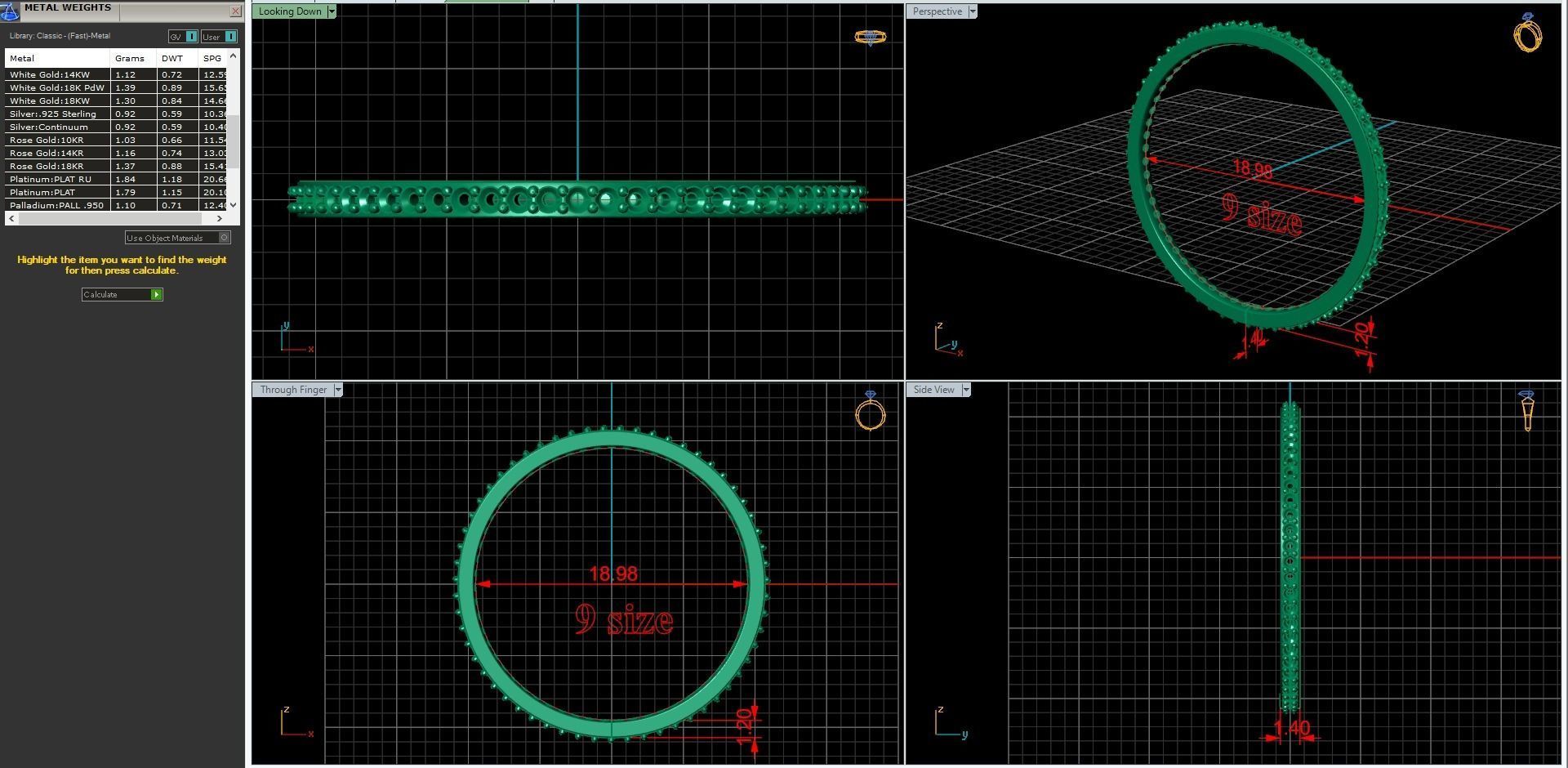1568x768 pixels.
Task: Select the Rose Gold:10KR row
Action: (116, 140)
